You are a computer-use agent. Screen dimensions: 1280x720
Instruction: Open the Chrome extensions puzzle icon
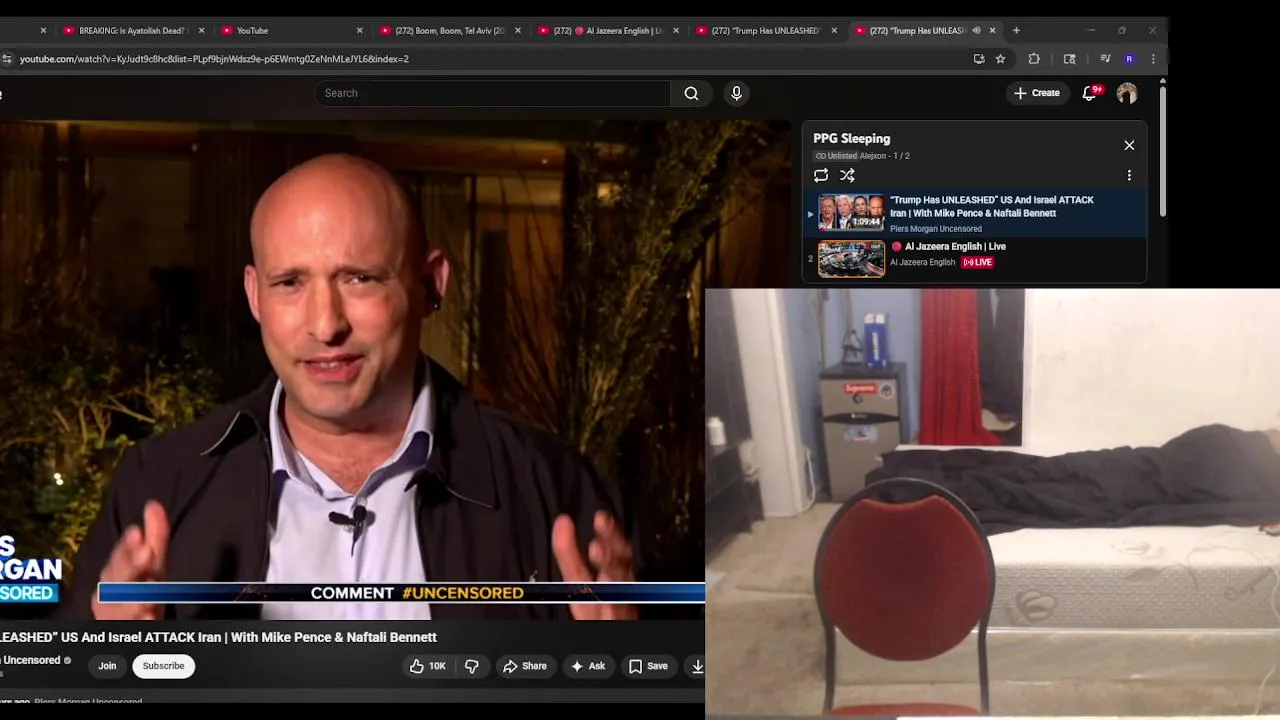pos(1034,59)
